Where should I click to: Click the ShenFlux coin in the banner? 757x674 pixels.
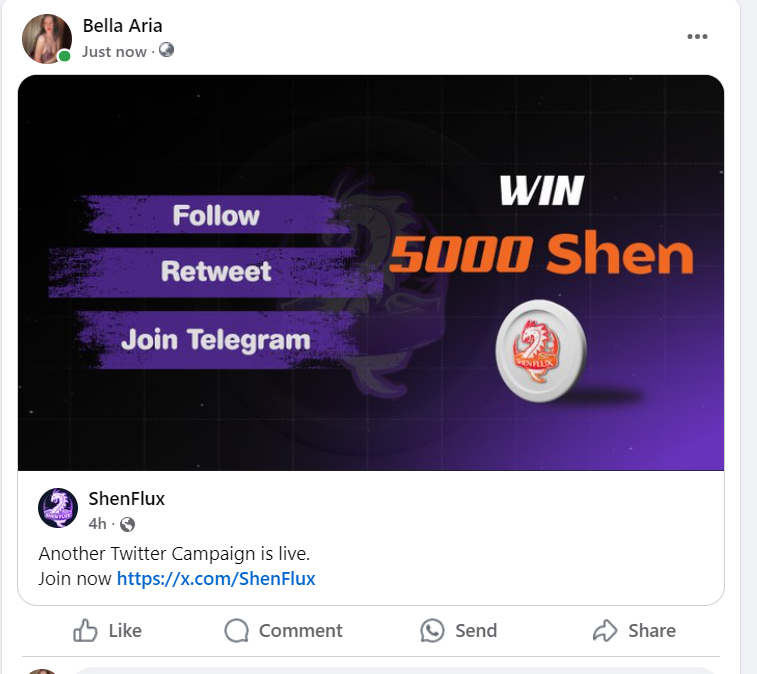coord(541,351)
